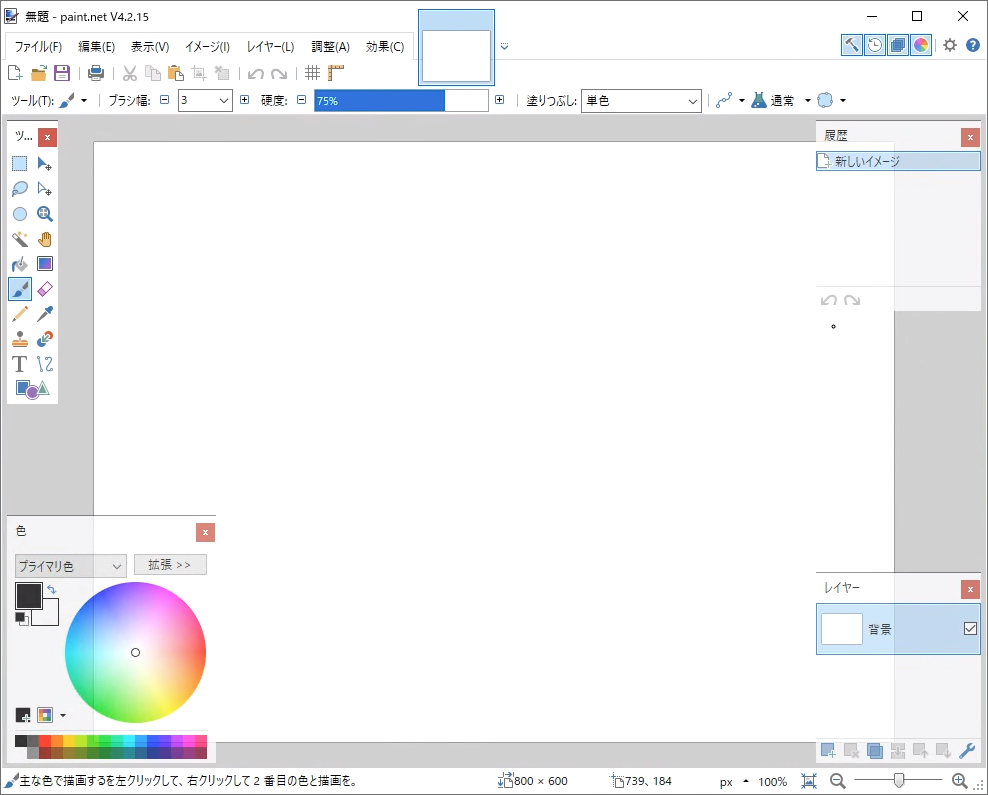Choose the Eraser tool
Viewport: 988px width, 795px height.
pyautogui.click(x=45, y=289)
